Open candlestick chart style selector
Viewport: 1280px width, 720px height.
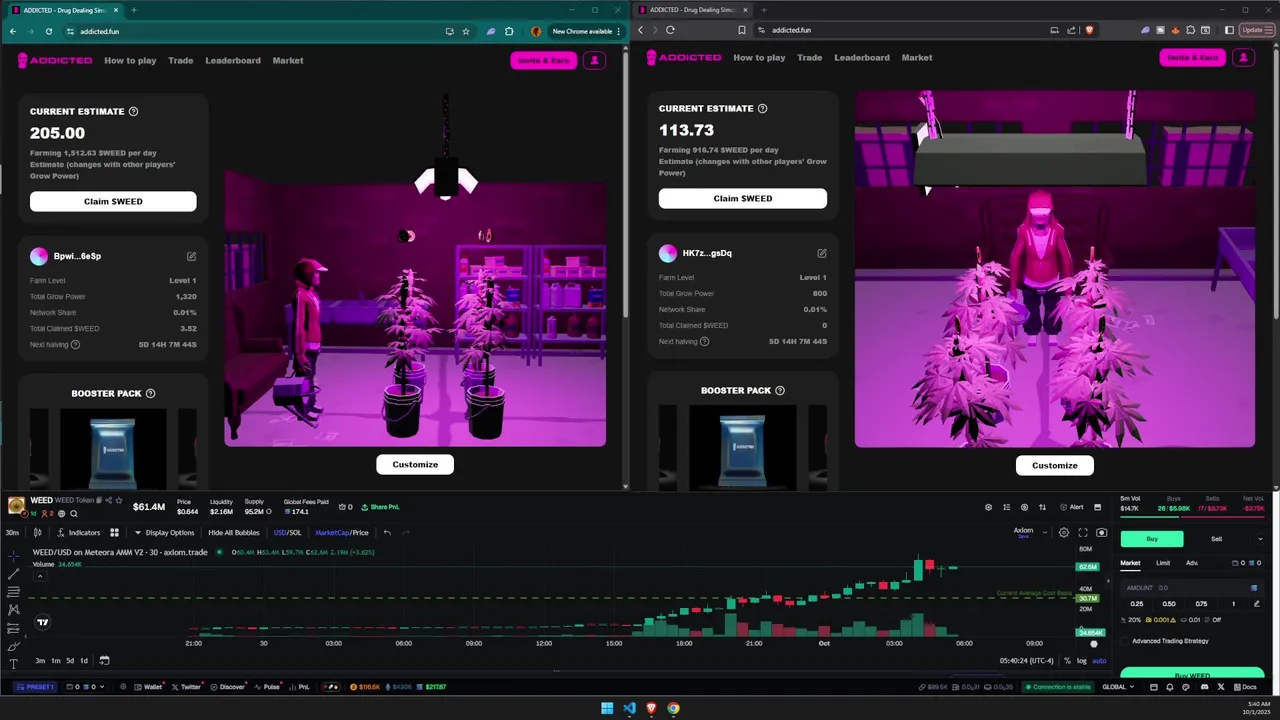point(38,533)
